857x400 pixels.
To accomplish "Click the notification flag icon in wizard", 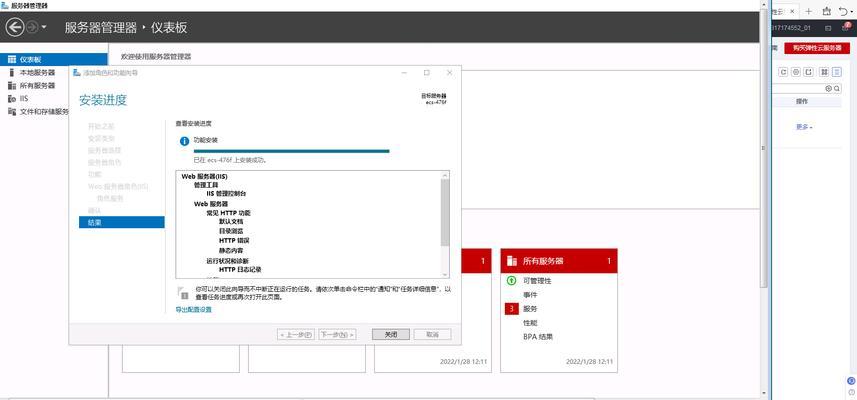I will [183, 292].
